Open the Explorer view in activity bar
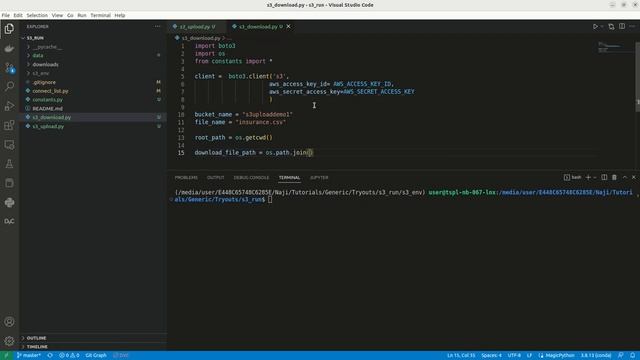Screen dimensions: 640x360 9,29
